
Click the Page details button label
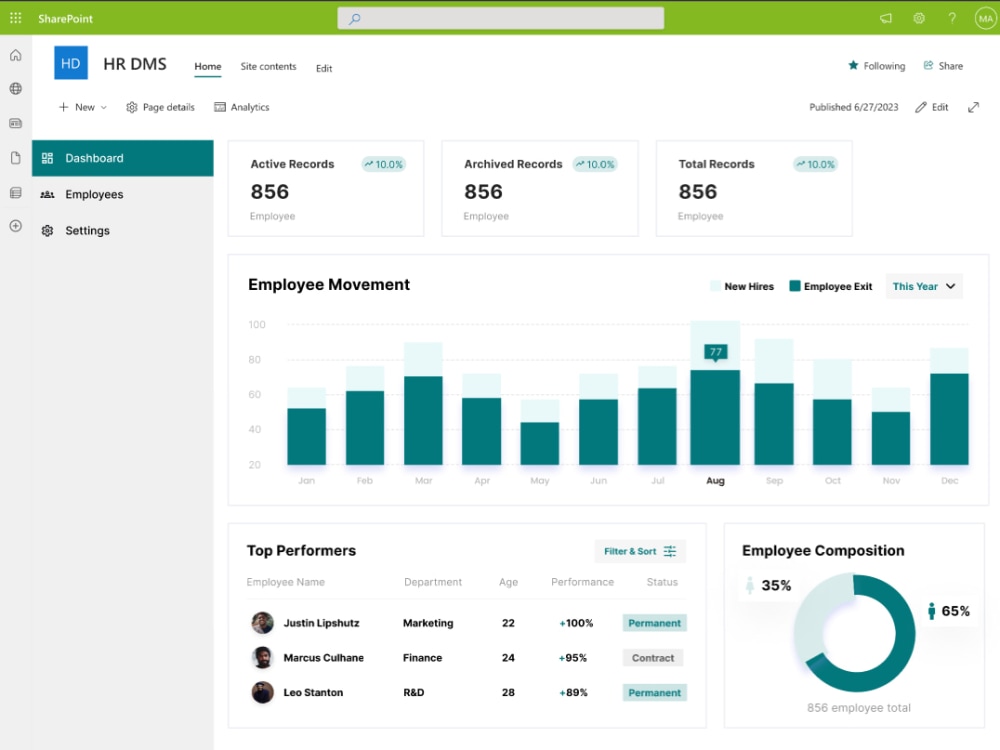coord(168,107)
